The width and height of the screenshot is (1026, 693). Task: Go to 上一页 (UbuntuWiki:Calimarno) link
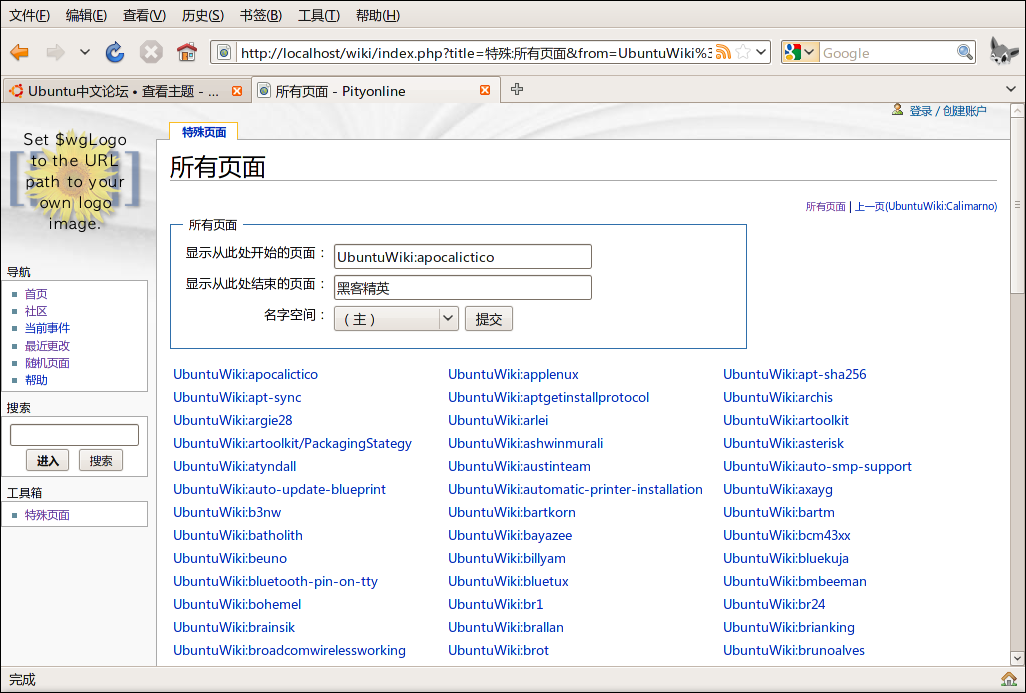click(x=926, y=206)
